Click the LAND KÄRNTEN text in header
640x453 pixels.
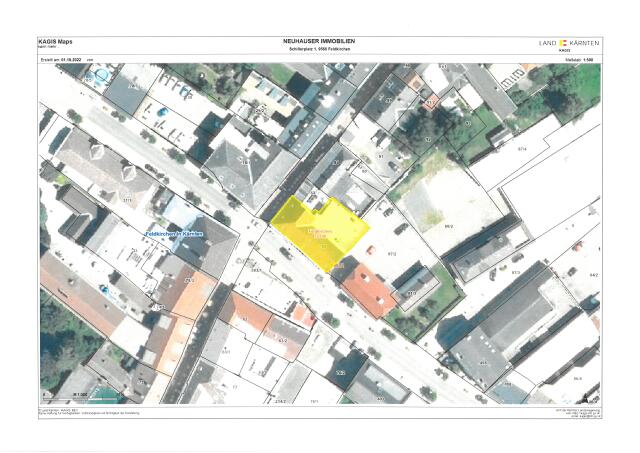tap(582, 43)
